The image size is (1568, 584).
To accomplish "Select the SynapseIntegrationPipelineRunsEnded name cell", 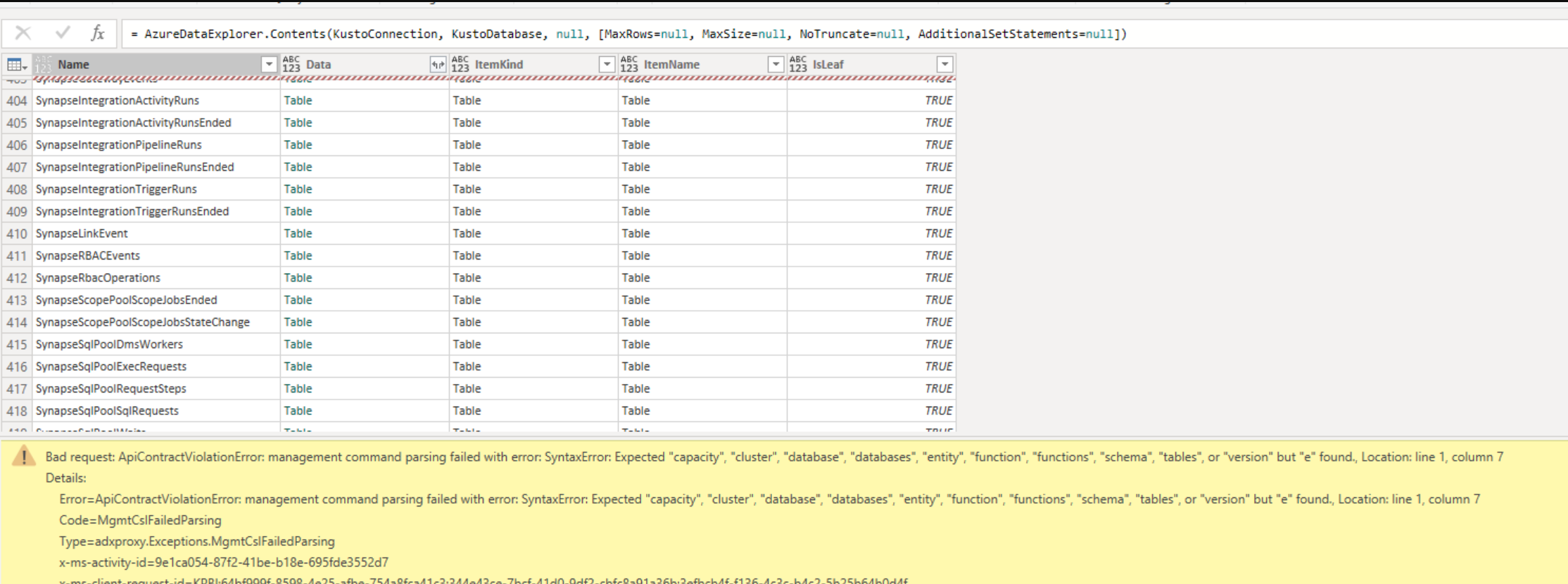I will [x=156, y=167].
